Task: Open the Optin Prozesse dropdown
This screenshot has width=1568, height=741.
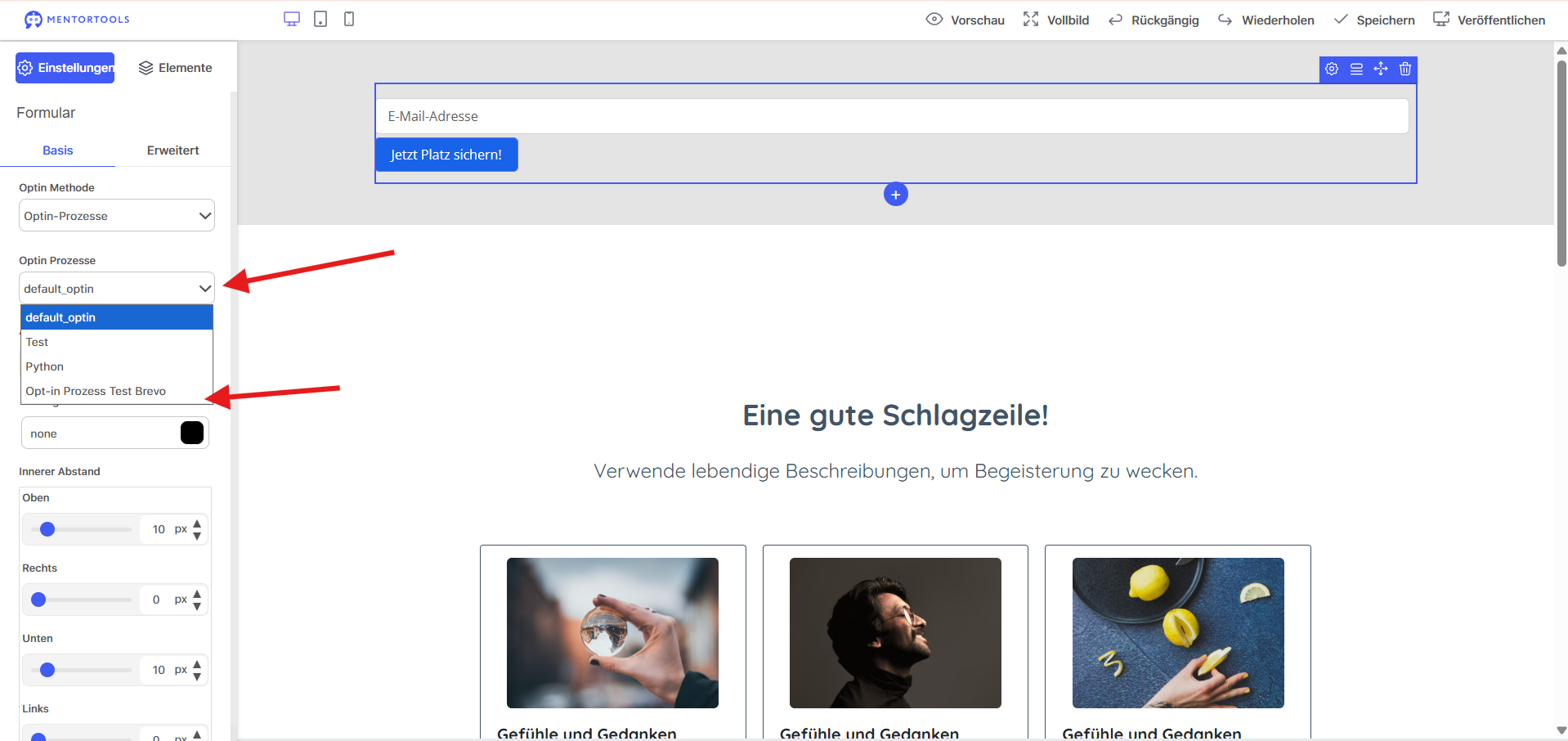Action: pos(117,289)
